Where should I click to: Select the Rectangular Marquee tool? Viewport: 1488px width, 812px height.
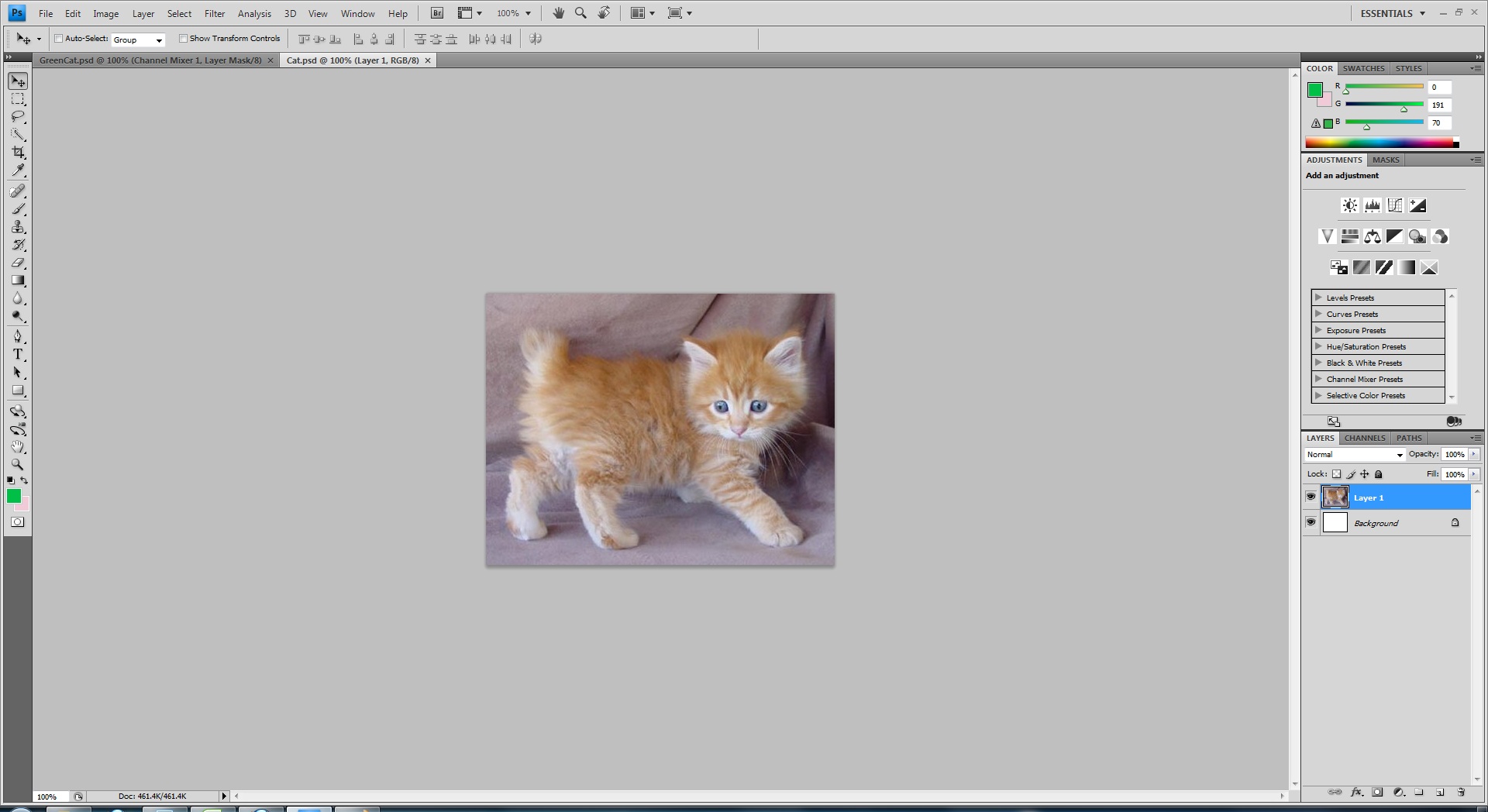click(x=18, y=99)
